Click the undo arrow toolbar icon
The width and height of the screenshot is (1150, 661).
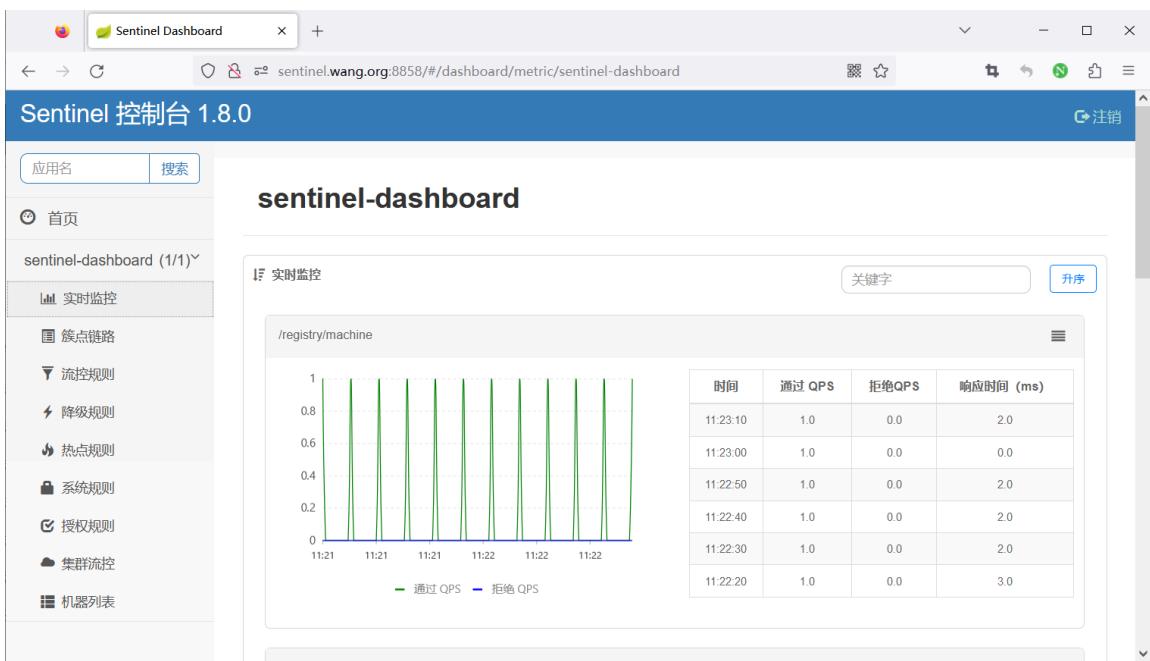click(1026, 70)
